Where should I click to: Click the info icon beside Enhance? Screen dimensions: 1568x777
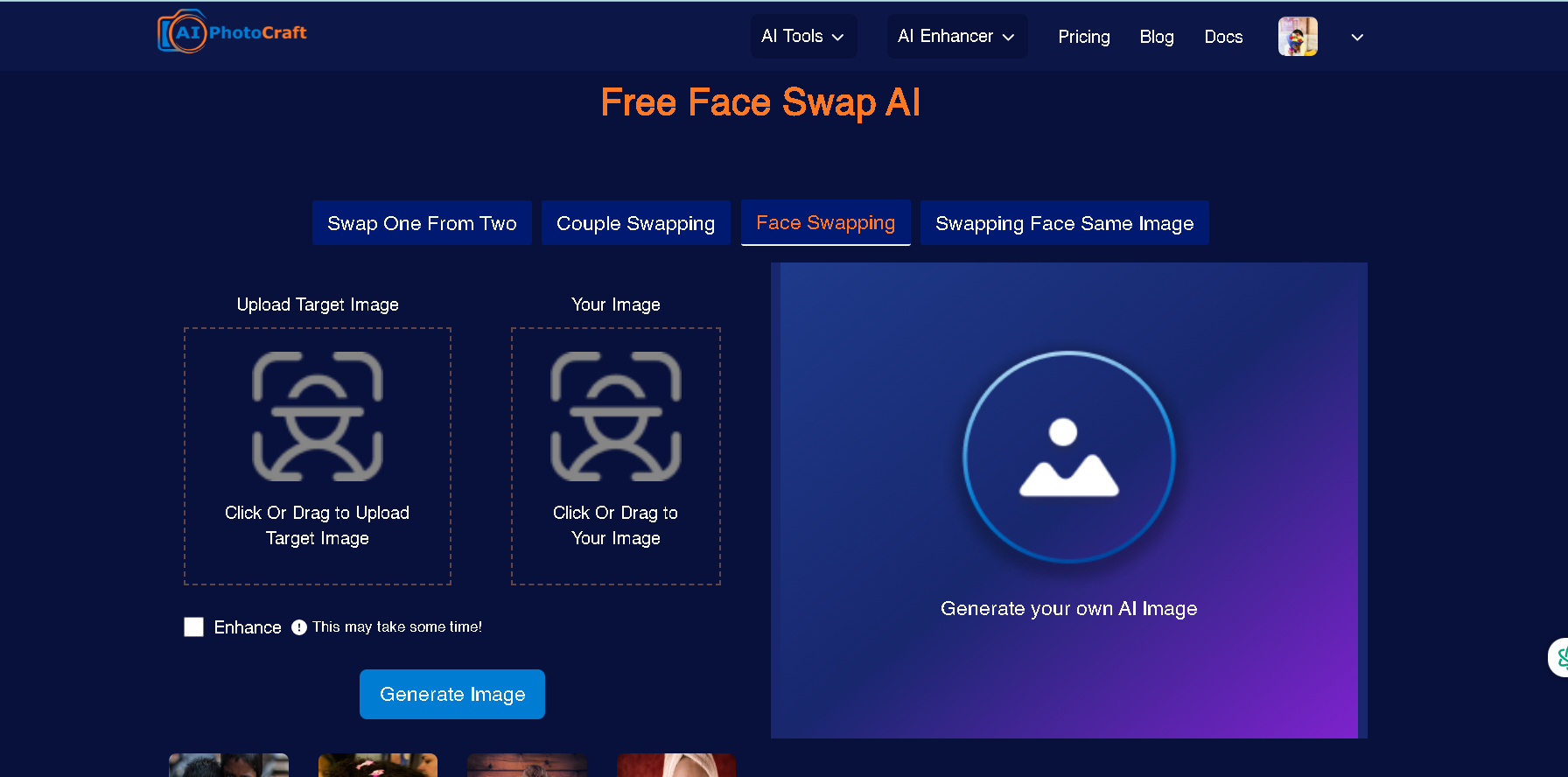pyautogui.click(x=299, y=627)
